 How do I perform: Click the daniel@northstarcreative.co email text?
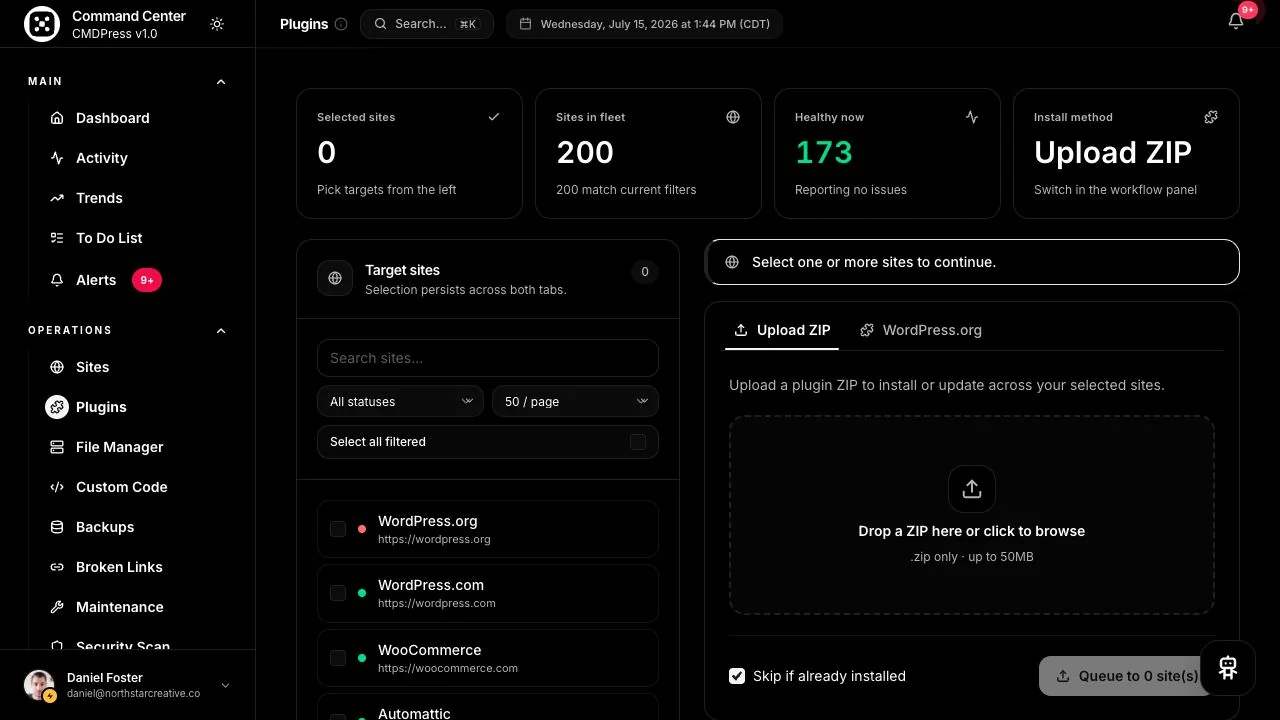point(133,693)
